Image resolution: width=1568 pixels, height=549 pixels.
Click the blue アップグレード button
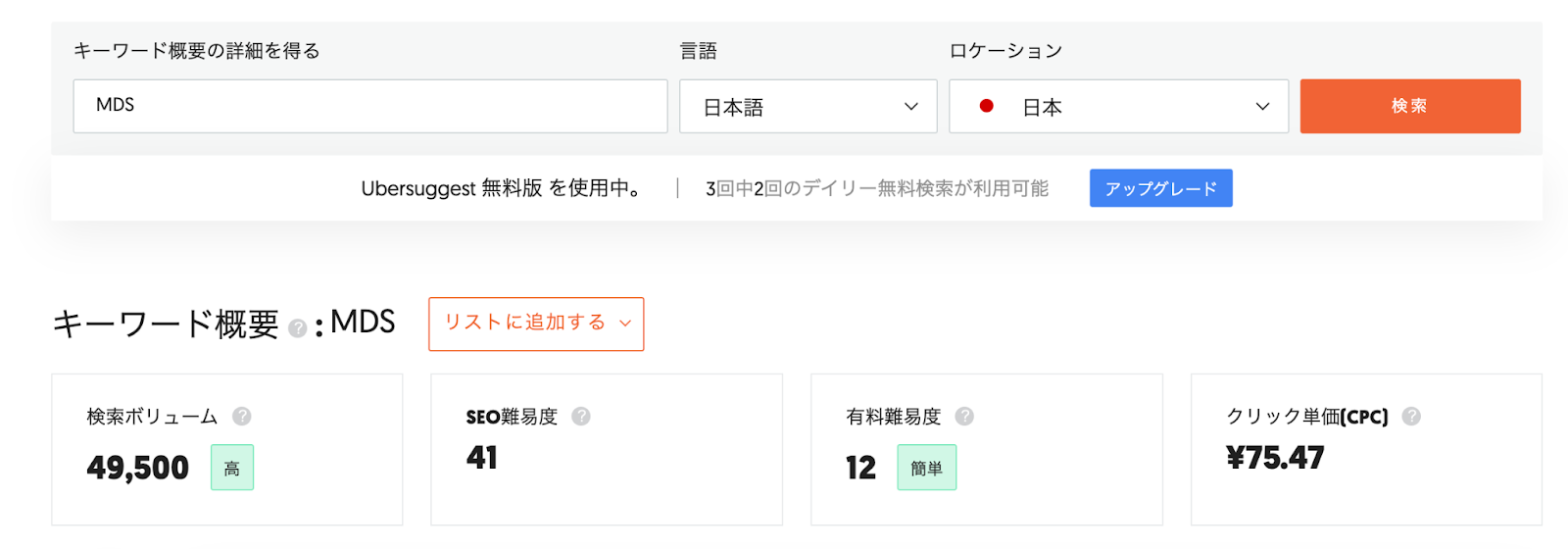tap(1161, 188)
